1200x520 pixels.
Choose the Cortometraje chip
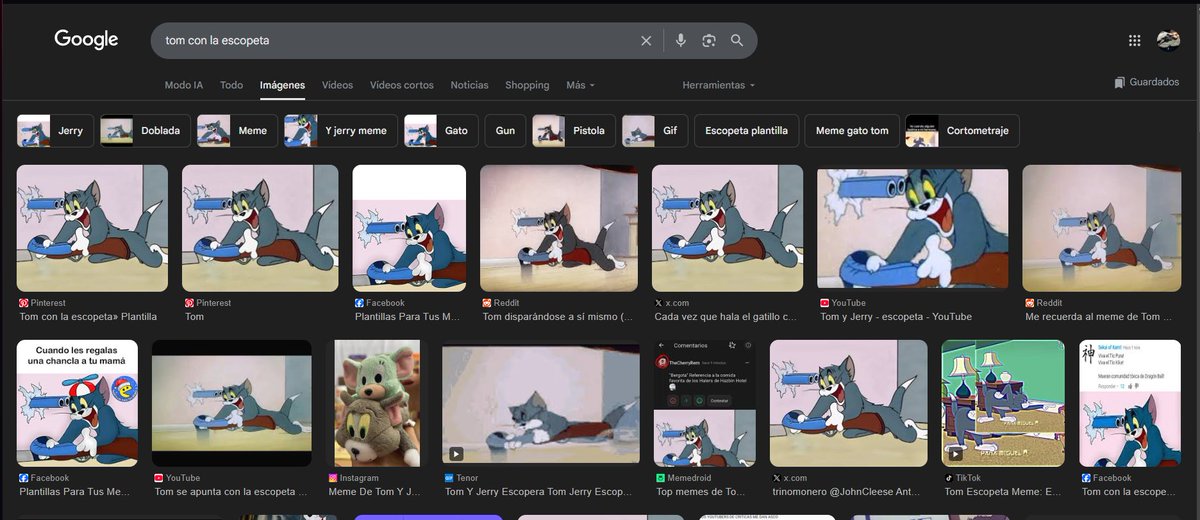(962, 131)
